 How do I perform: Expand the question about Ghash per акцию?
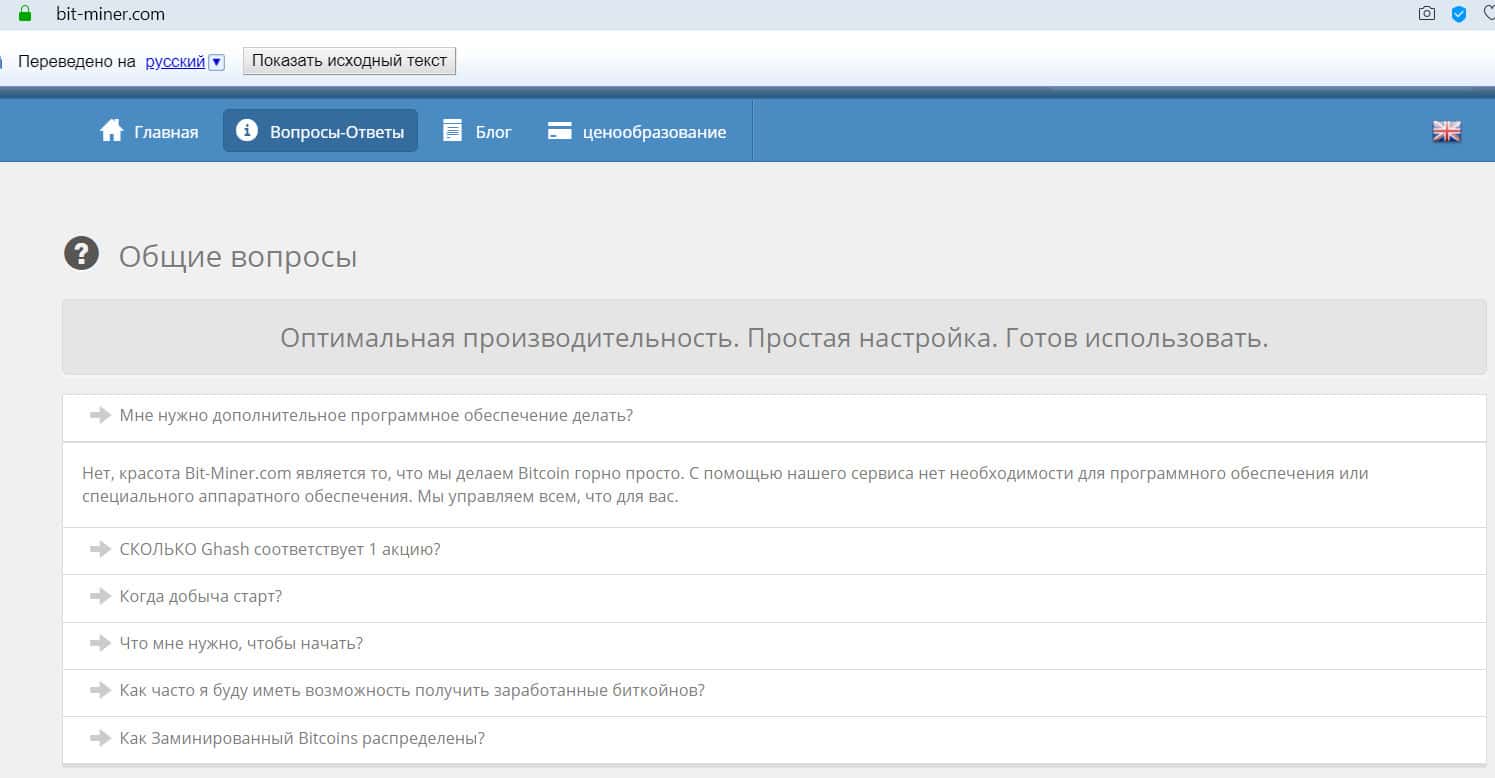coord(279,550)
